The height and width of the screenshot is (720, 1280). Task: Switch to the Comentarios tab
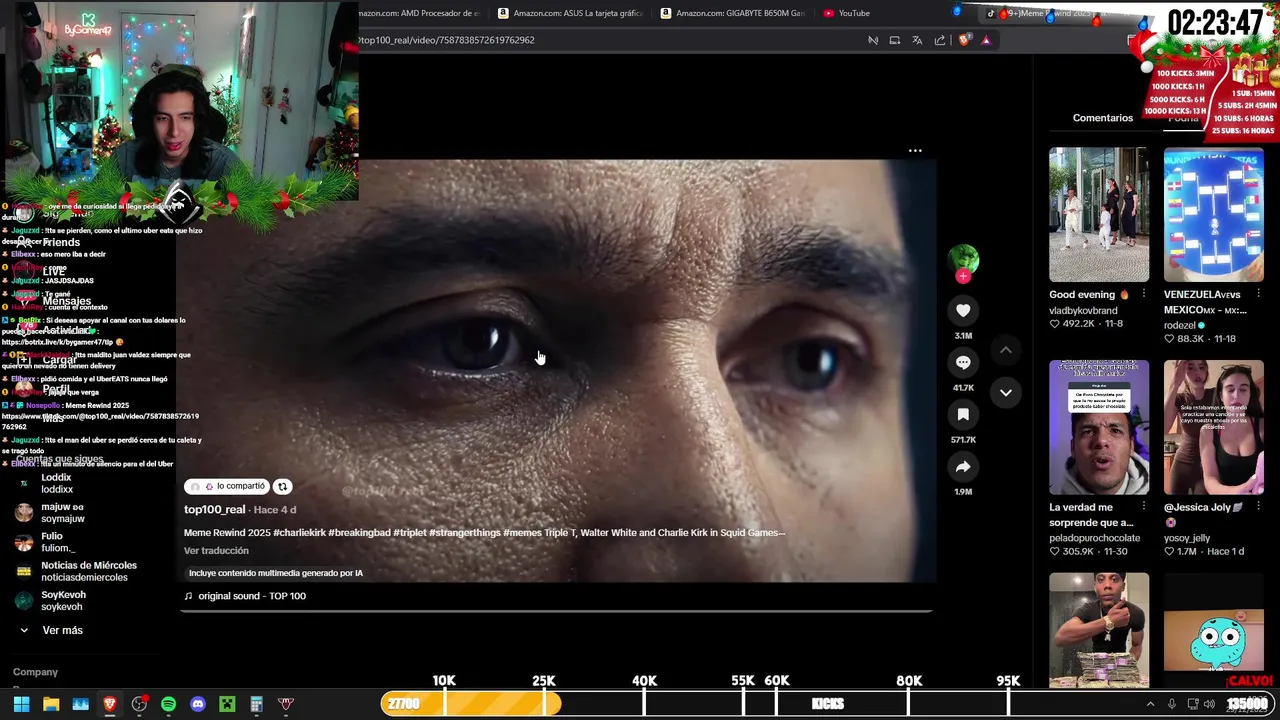pos(1103,118)
